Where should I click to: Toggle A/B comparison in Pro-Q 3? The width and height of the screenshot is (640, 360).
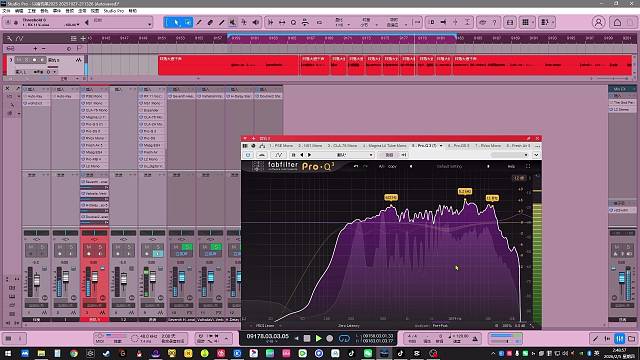382,166
